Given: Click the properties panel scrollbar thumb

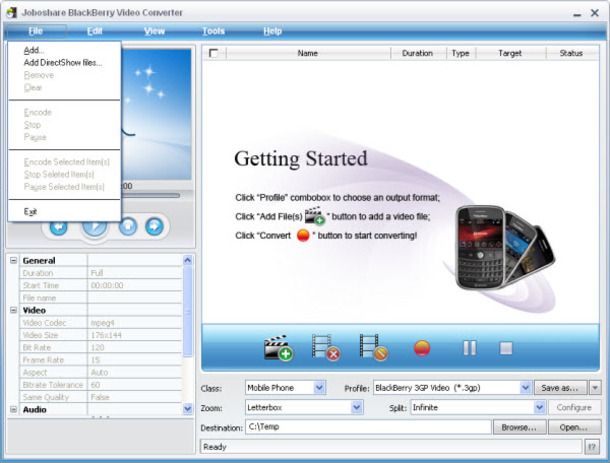Looking at the screenshot, I should coord(188,311).
